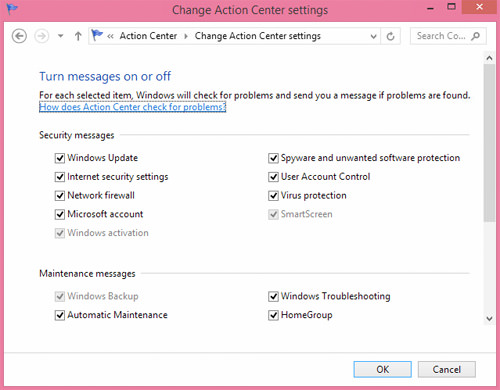Viewport: 500px width, 390px height.
Task: Toggle Automatic Maintenance checkbox
Action: [x=60, y=315]
